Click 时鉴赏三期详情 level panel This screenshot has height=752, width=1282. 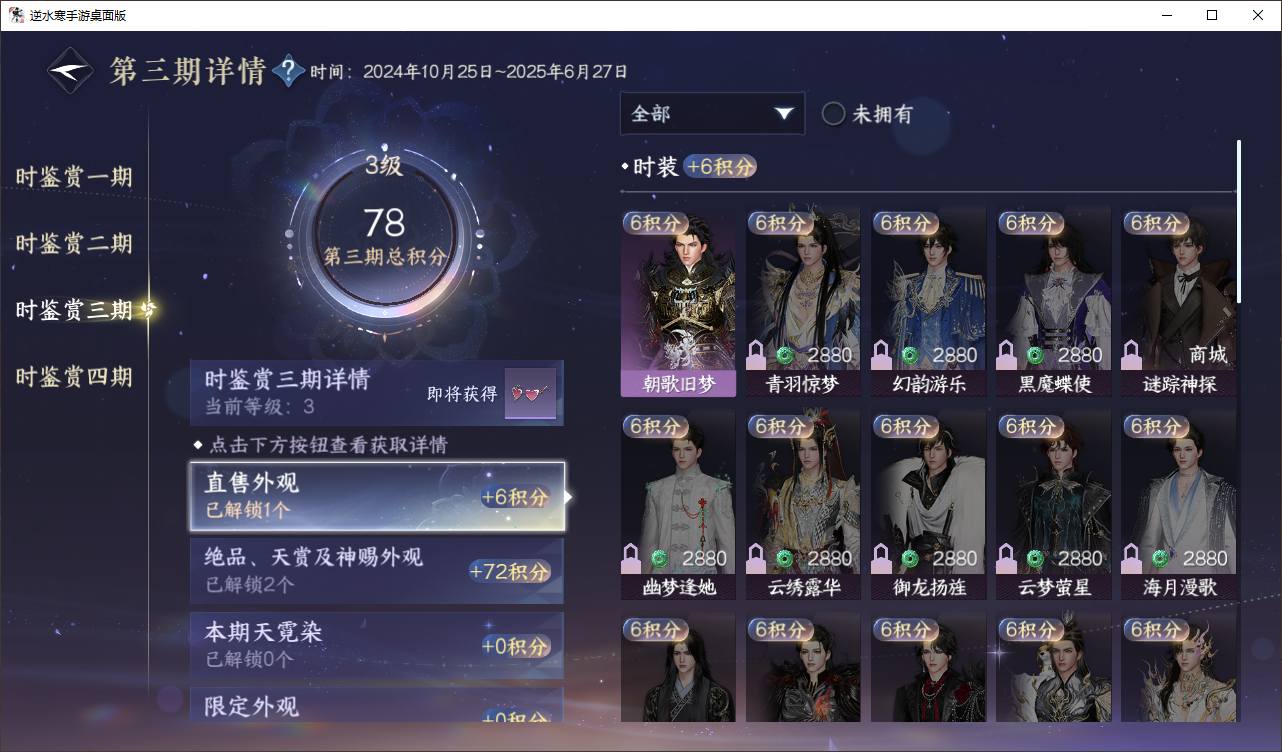(x=377, y=393)
